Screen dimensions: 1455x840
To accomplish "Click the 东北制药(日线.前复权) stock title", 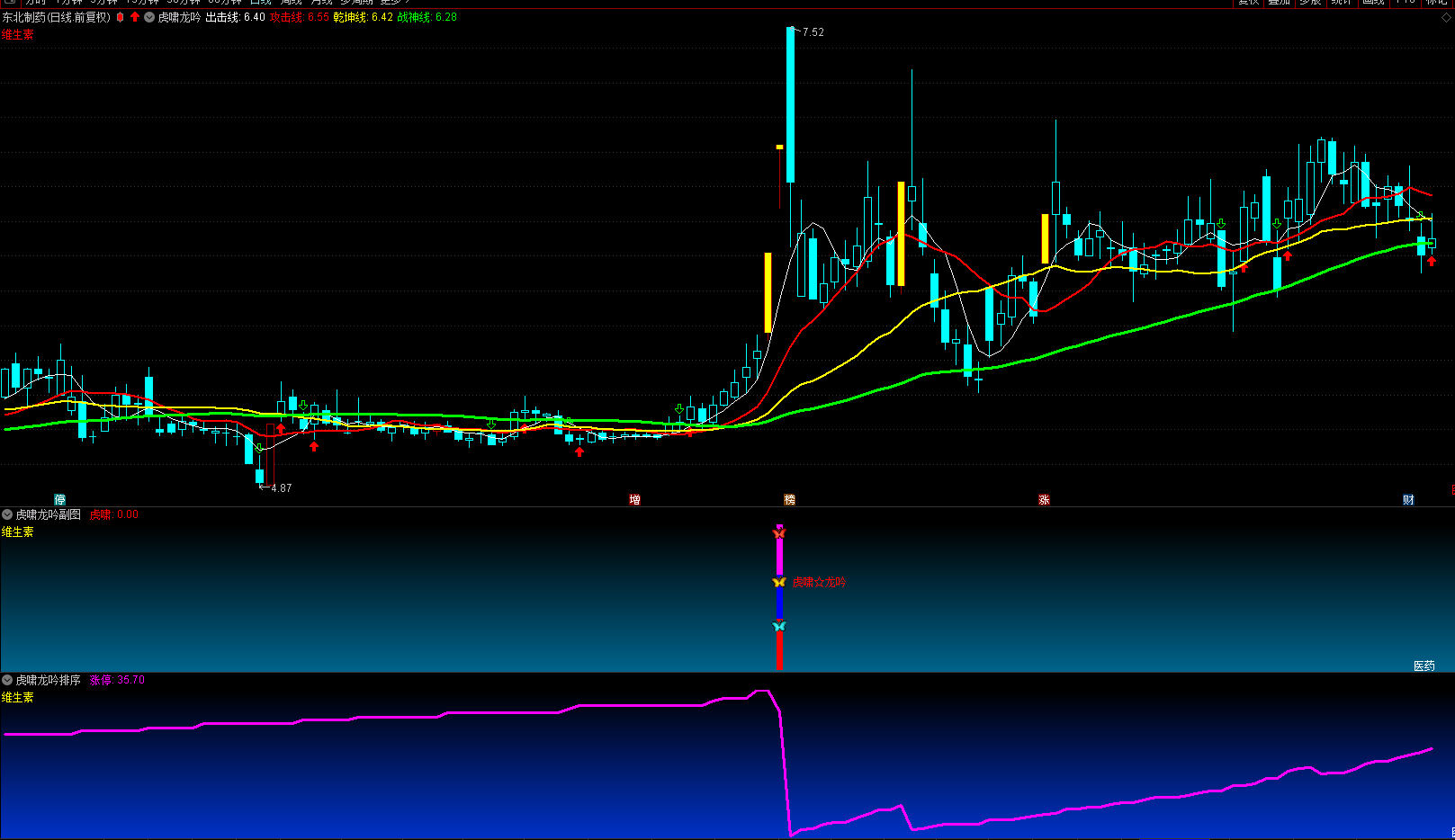I will (56, 17).
